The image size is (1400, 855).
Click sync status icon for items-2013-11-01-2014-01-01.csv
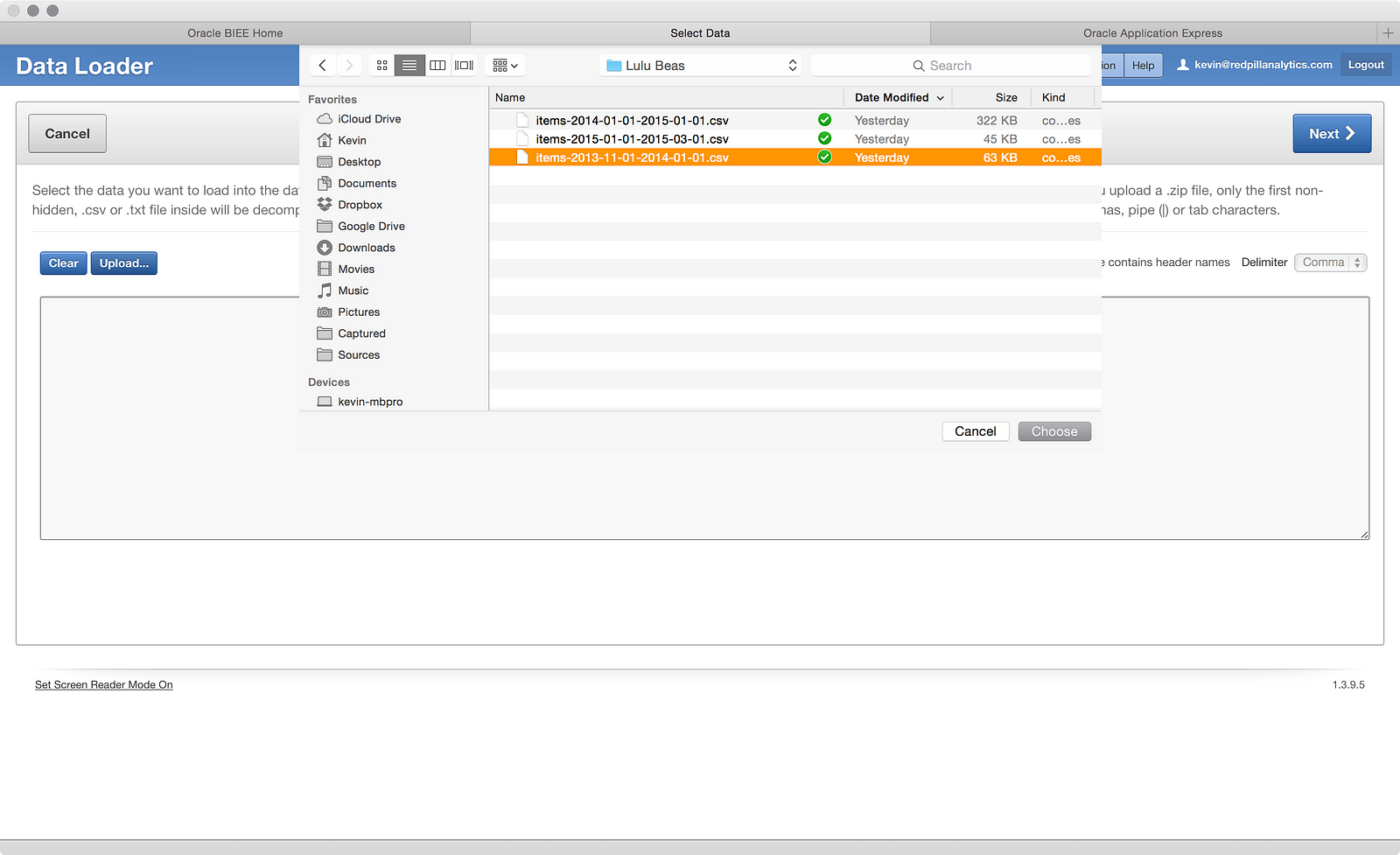[824, 158]
